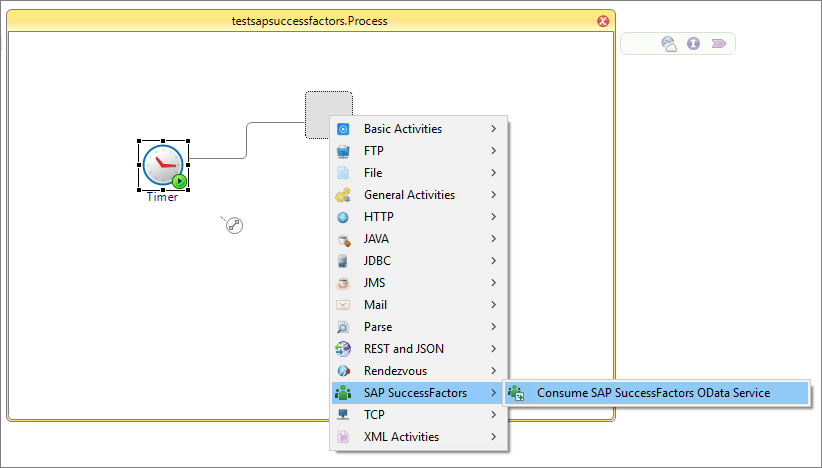822x468 pixels.
Task: Expand the Basic Activities submenu arrow
Action: [493, 128]
